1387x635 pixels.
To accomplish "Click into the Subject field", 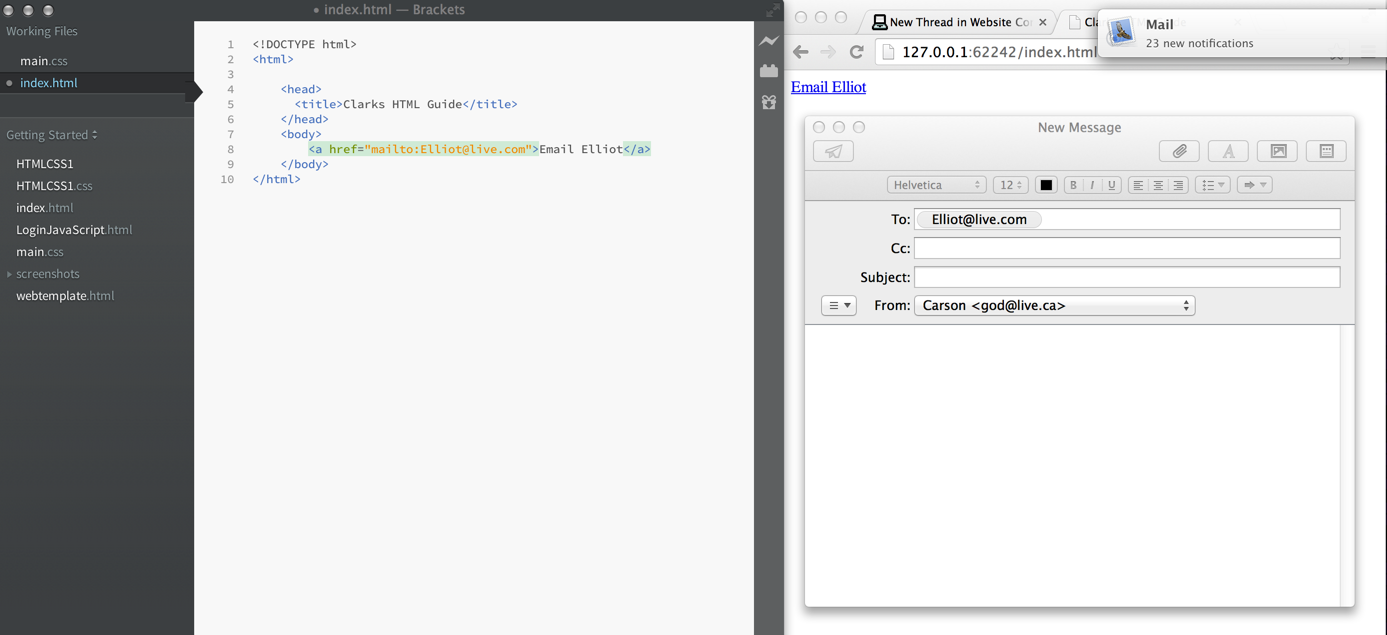I will click(1127, 277).
